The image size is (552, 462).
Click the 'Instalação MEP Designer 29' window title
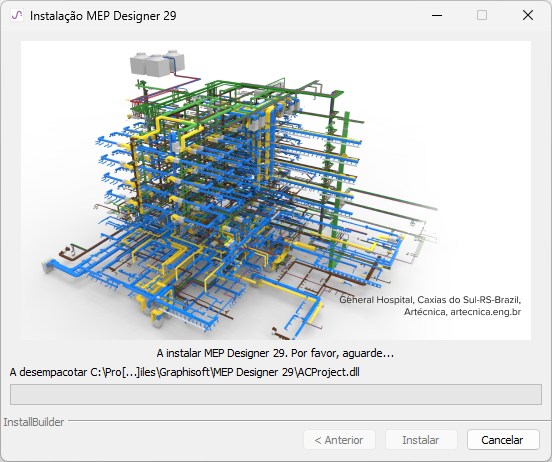click(103, 16)
